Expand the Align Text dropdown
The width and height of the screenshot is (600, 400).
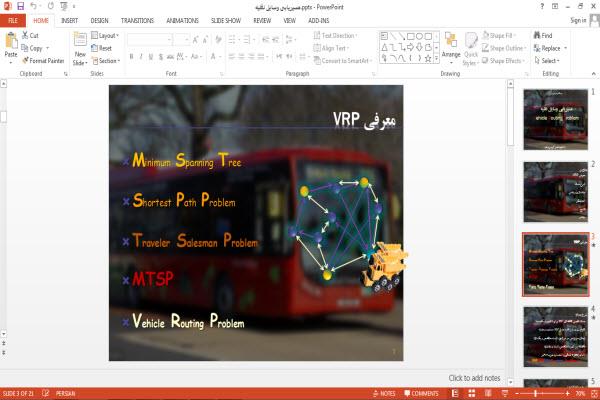[x=331, y=48]
